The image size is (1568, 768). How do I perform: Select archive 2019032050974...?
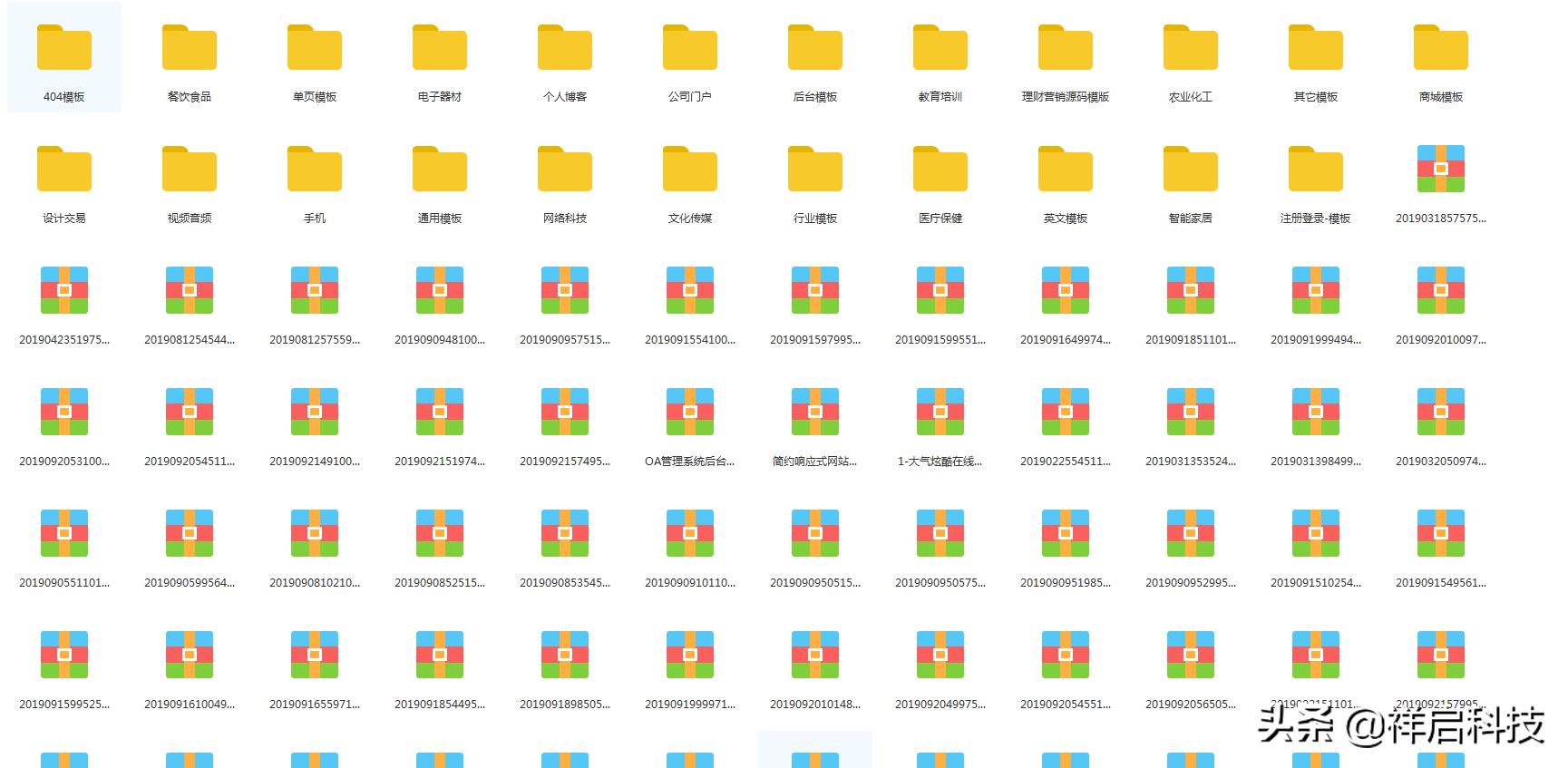(1441, 412)
